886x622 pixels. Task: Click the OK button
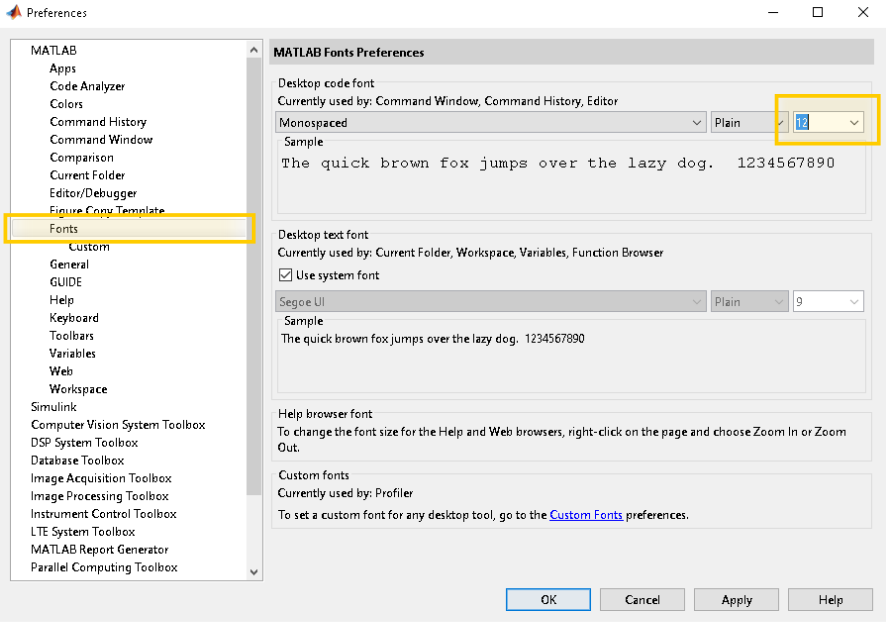pos(548,599)
